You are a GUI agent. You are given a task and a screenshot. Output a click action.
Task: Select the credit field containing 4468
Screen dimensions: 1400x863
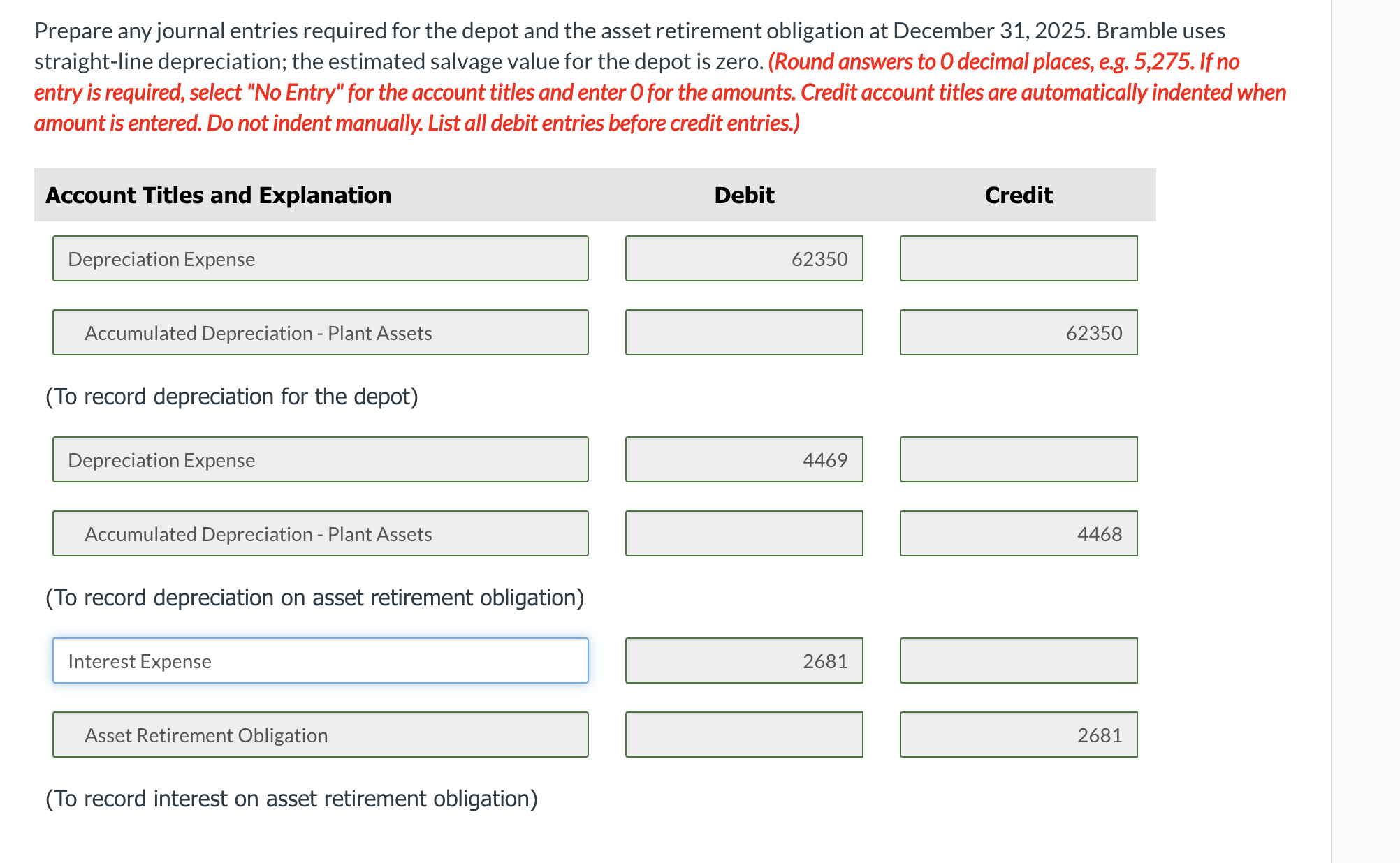(x=1019, y=533)
